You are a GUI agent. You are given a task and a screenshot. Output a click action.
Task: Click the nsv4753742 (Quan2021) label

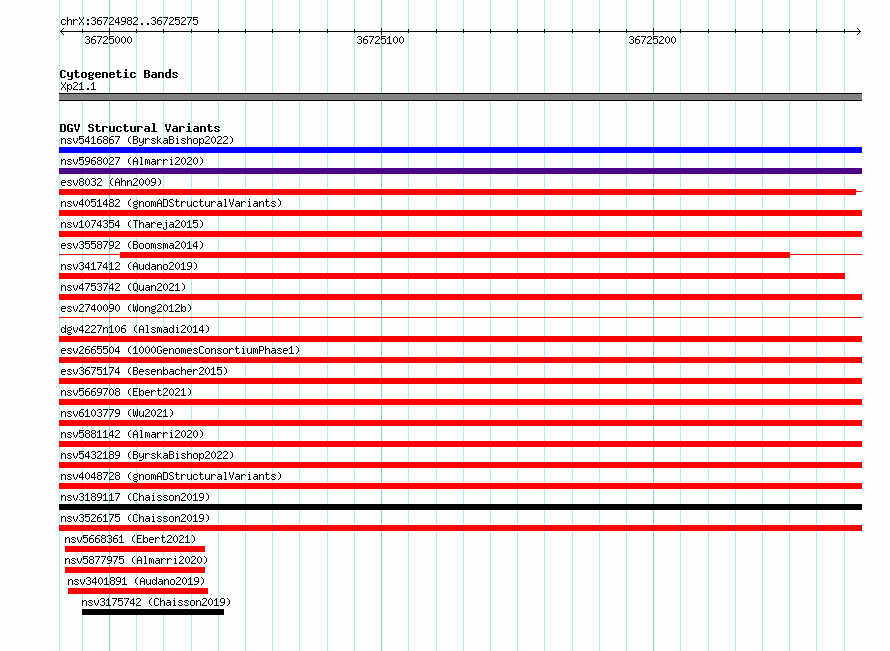tap(123, 287)
